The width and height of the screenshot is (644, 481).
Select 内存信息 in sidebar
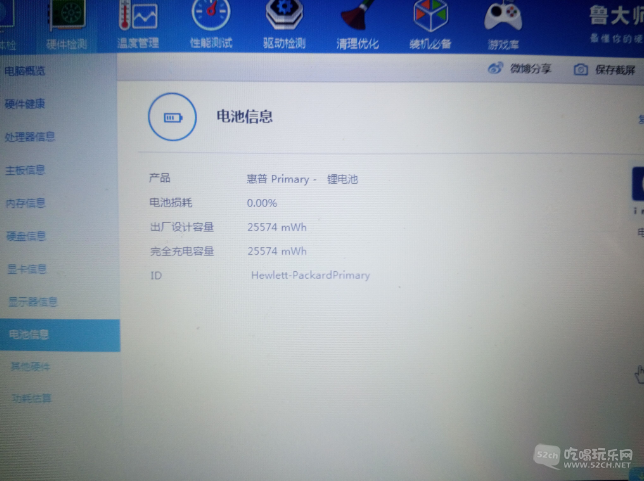(25, 203)
